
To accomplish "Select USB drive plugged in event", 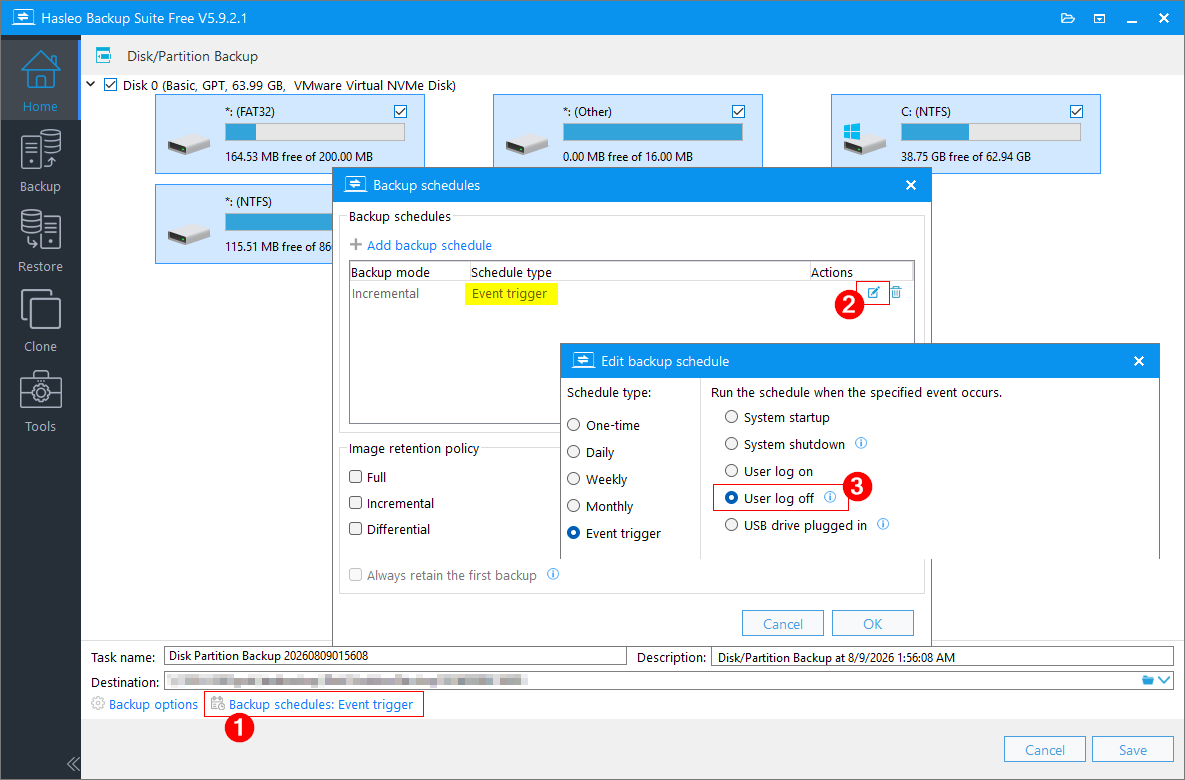I will click(x=731, y=525).
